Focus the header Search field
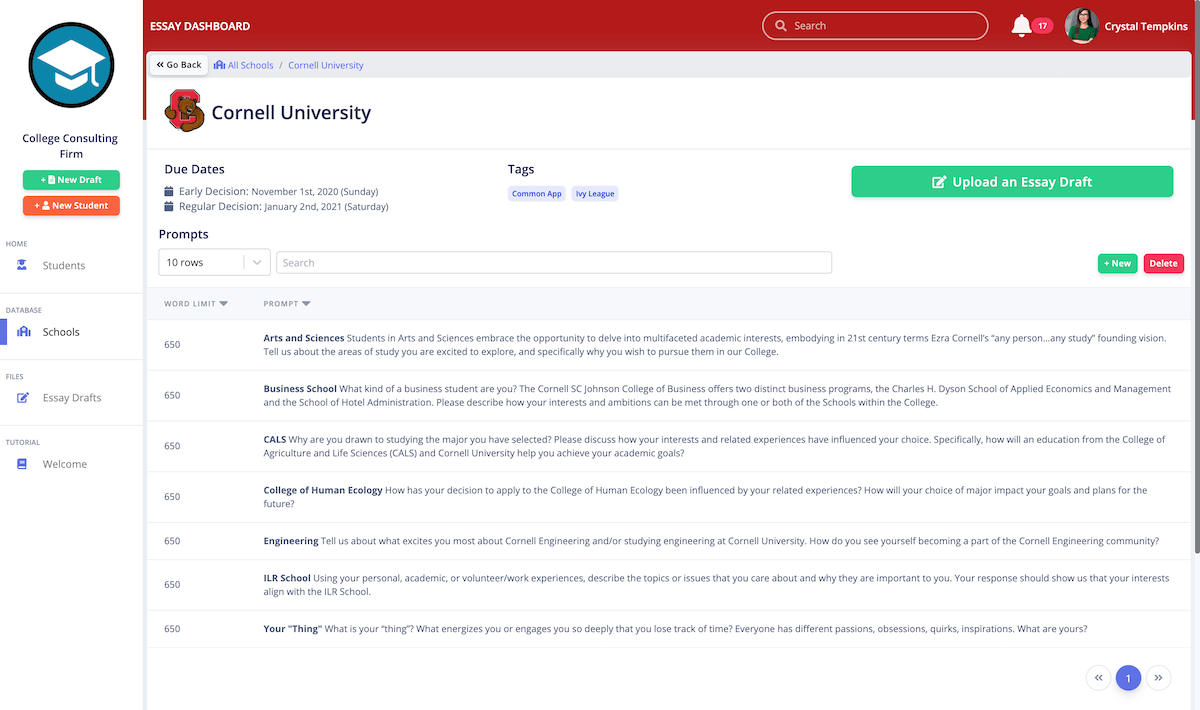Screen dimensions: 1200x710 pos(875,26)
